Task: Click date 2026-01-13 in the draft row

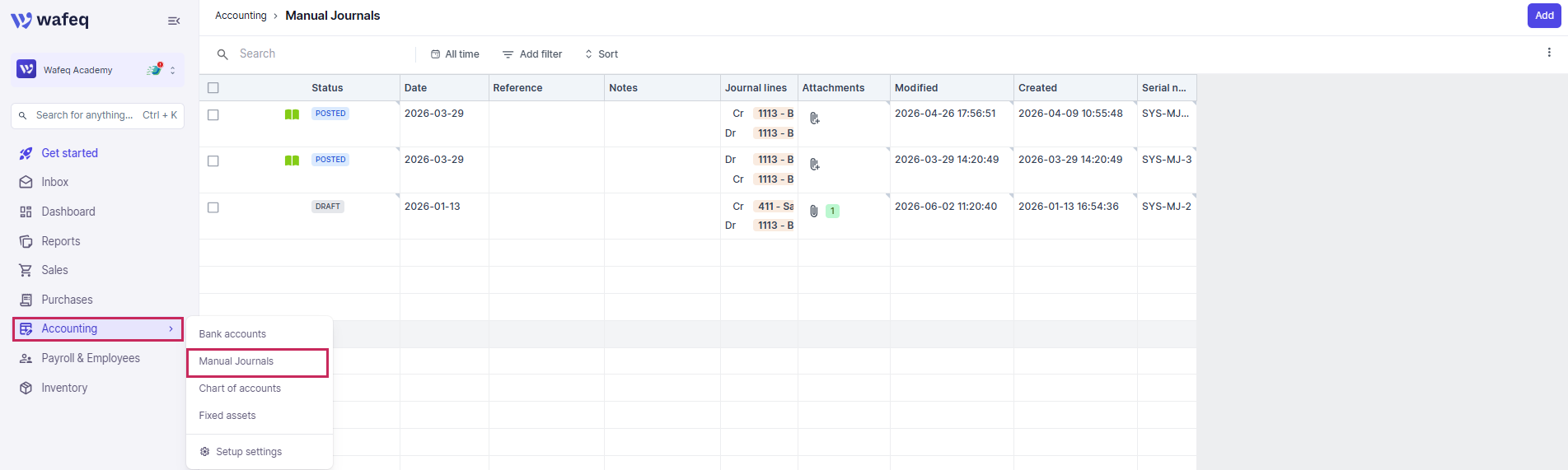Action: tap(433, 207)
